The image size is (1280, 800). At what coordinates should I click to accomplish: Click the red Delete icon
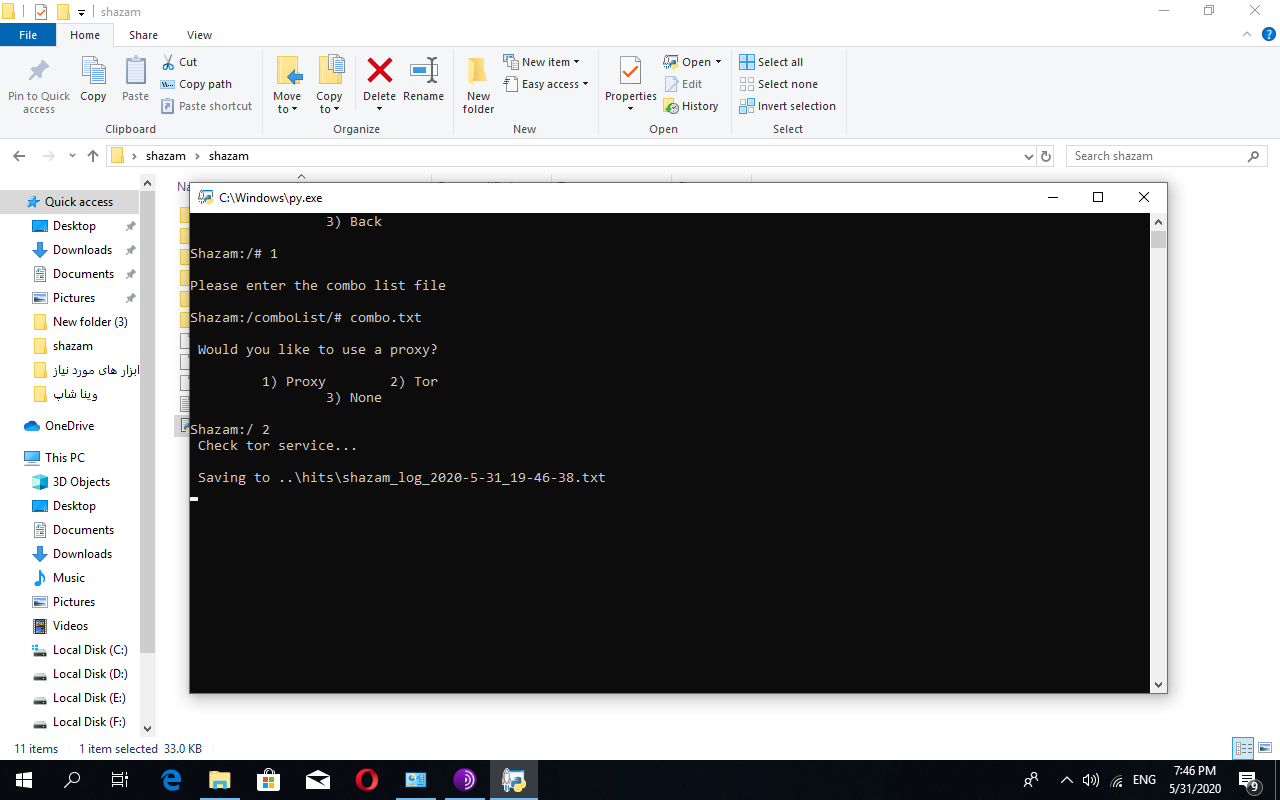(380, 70)
